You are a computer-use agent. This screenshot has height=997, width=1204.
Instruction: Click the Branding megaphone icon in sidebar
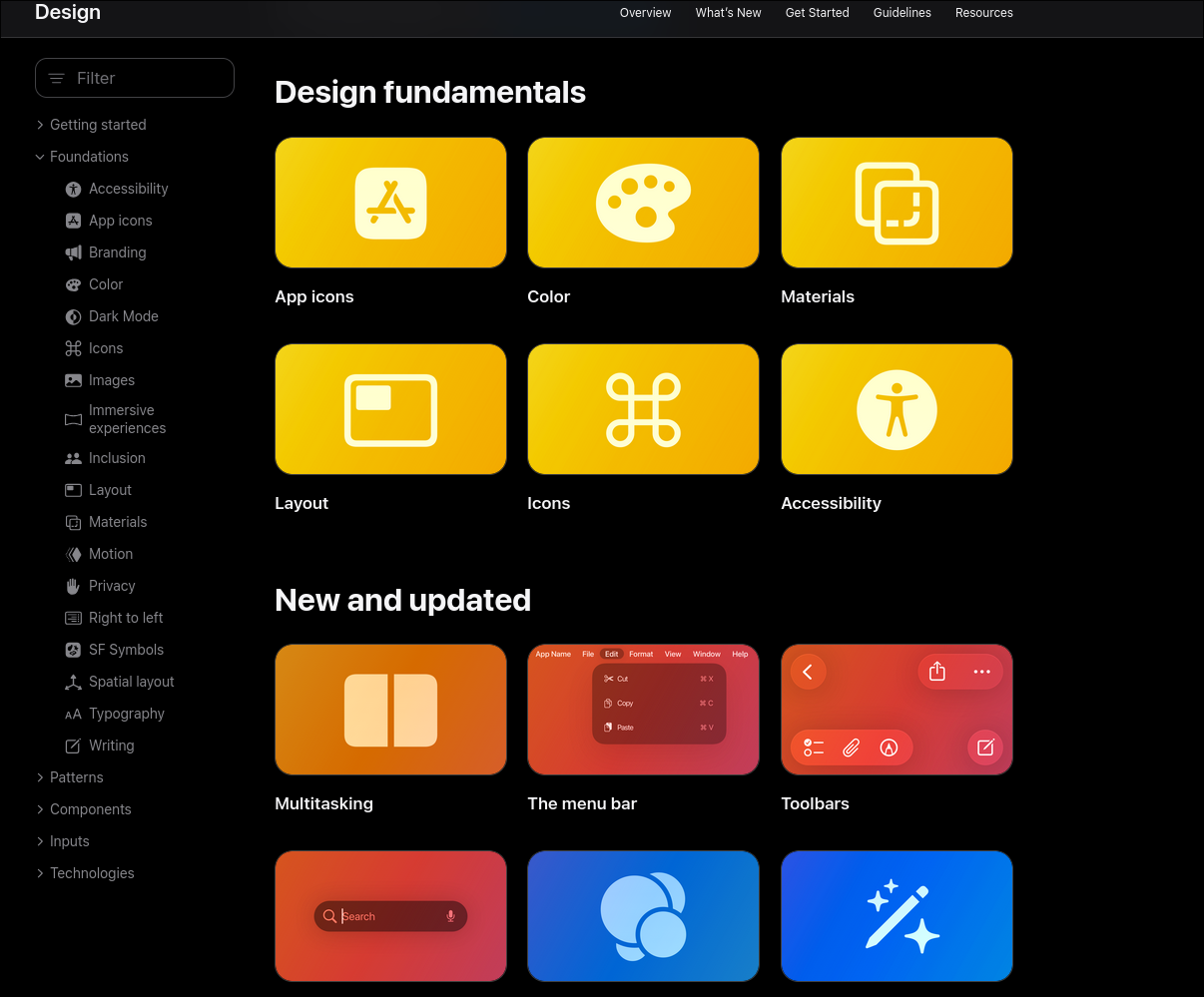click(x=73, y=252)
